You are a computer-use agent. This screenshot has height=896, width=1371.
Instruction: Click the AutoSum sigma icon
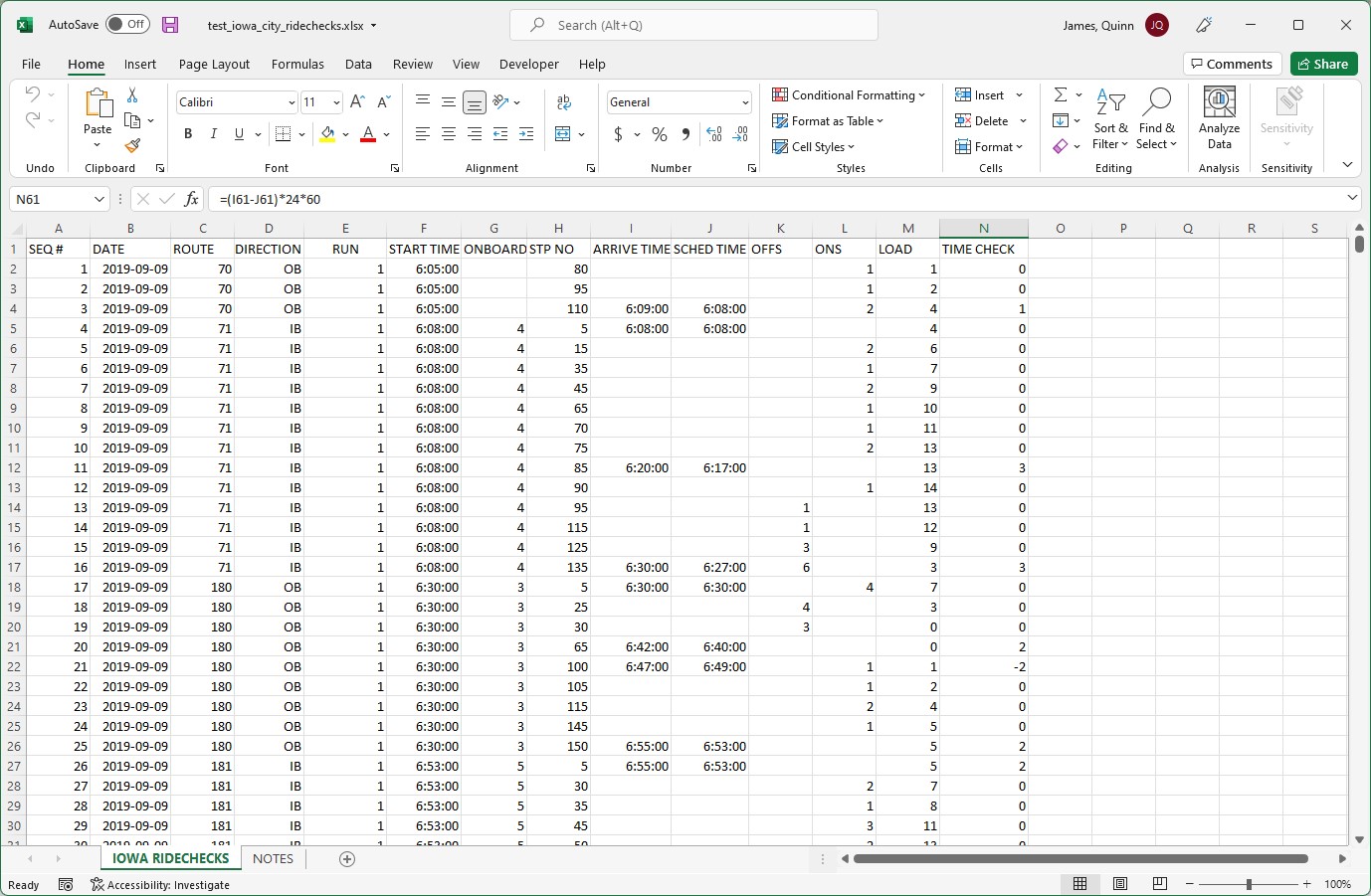[1061, 94]
